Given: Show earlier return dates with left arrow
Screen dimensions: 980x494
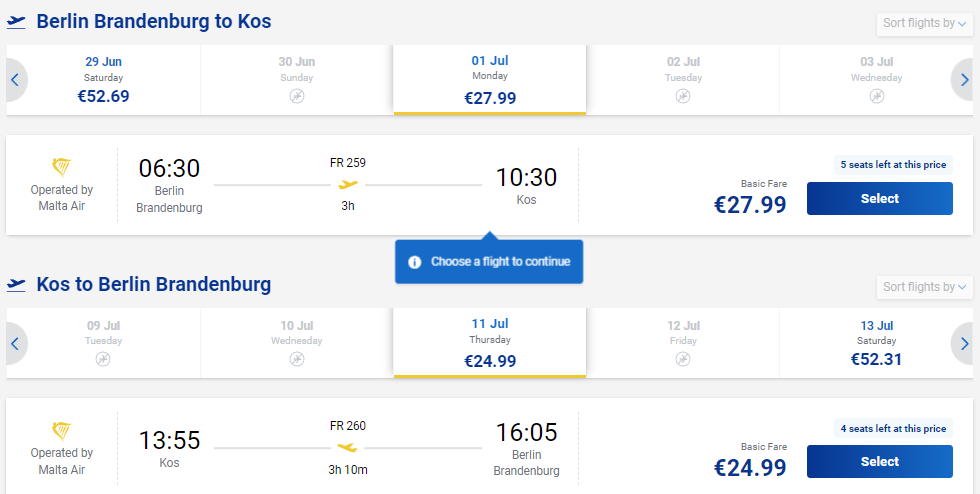Looking at the screenshot, I should (x=16, y=343).
